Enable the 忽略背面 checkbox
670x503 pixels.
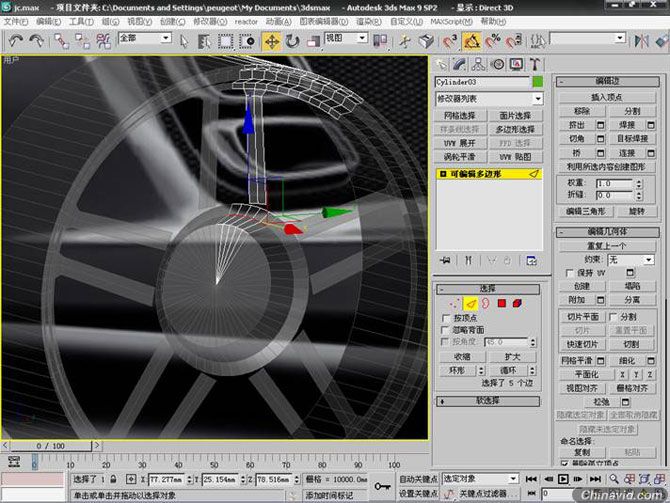(446, 330)
